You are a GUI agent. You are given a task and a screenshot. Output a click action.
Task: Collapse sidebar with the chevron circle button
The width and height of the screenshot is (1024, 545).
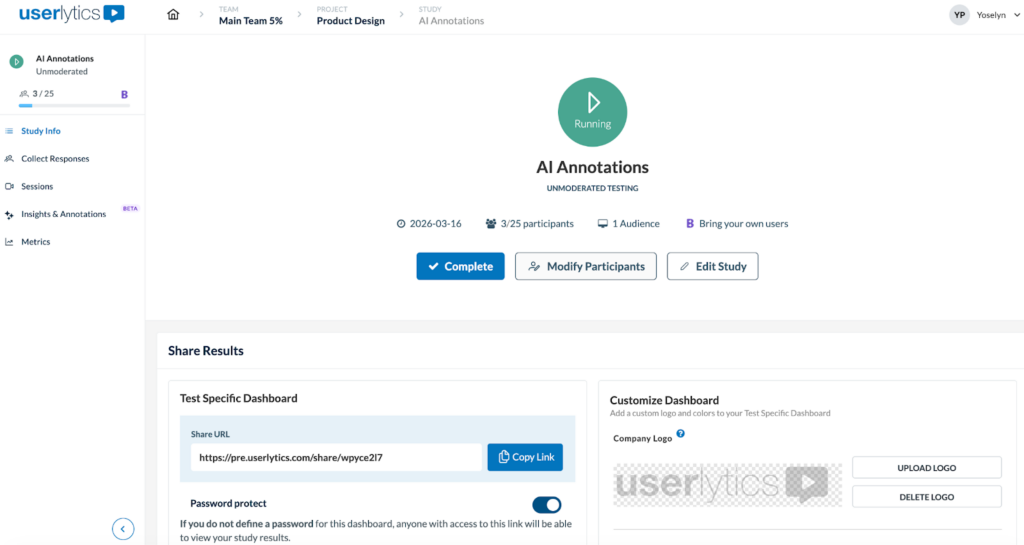coord(123,529)
